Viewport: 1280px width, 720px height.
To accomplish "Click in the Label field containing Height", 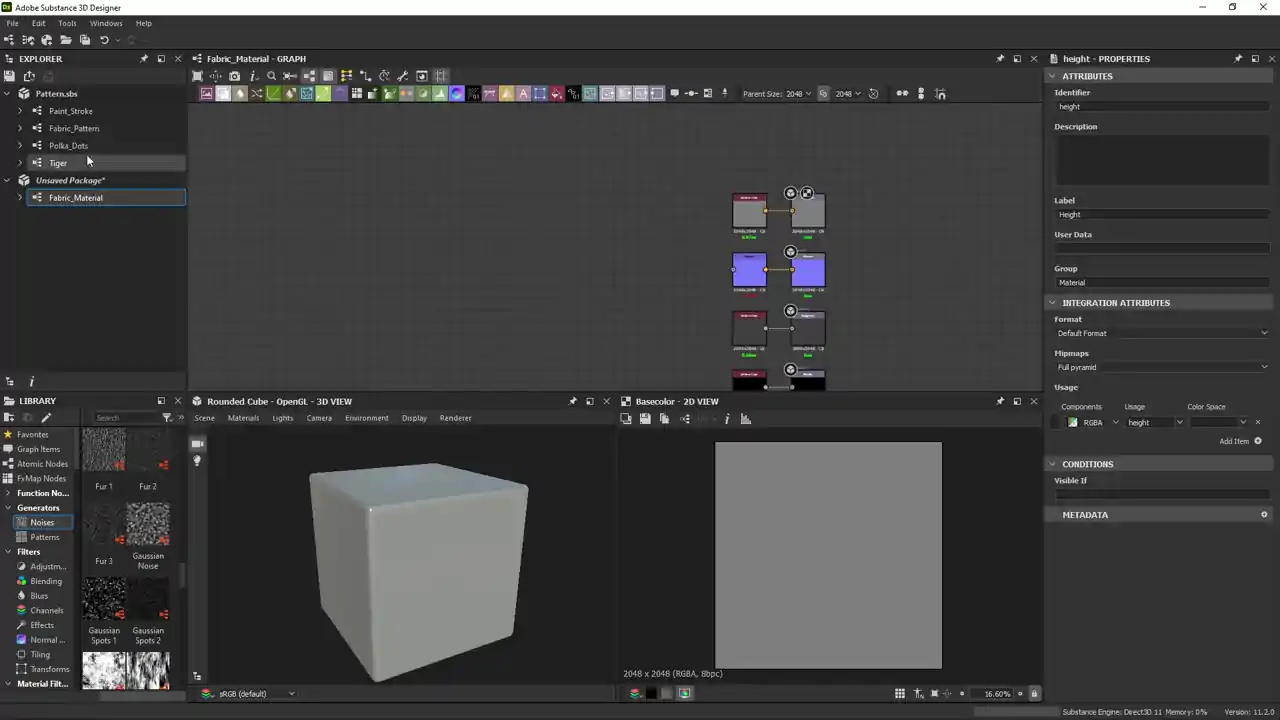I will coord(1161,215).
